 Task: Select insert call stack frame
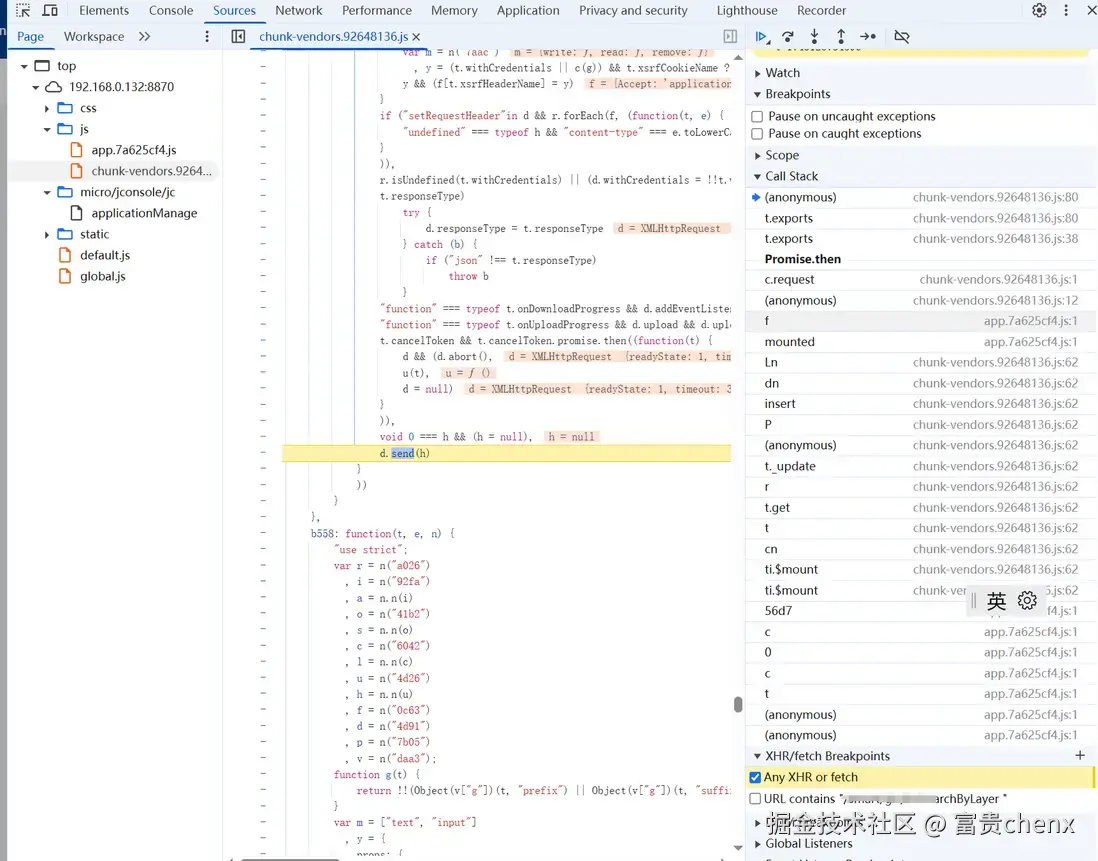click(920, 404)
